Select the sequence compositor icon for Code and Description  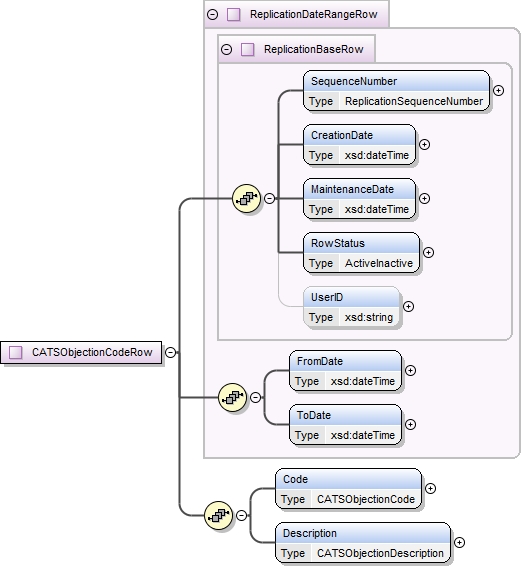pyautogui.click(x=218, y=515)
